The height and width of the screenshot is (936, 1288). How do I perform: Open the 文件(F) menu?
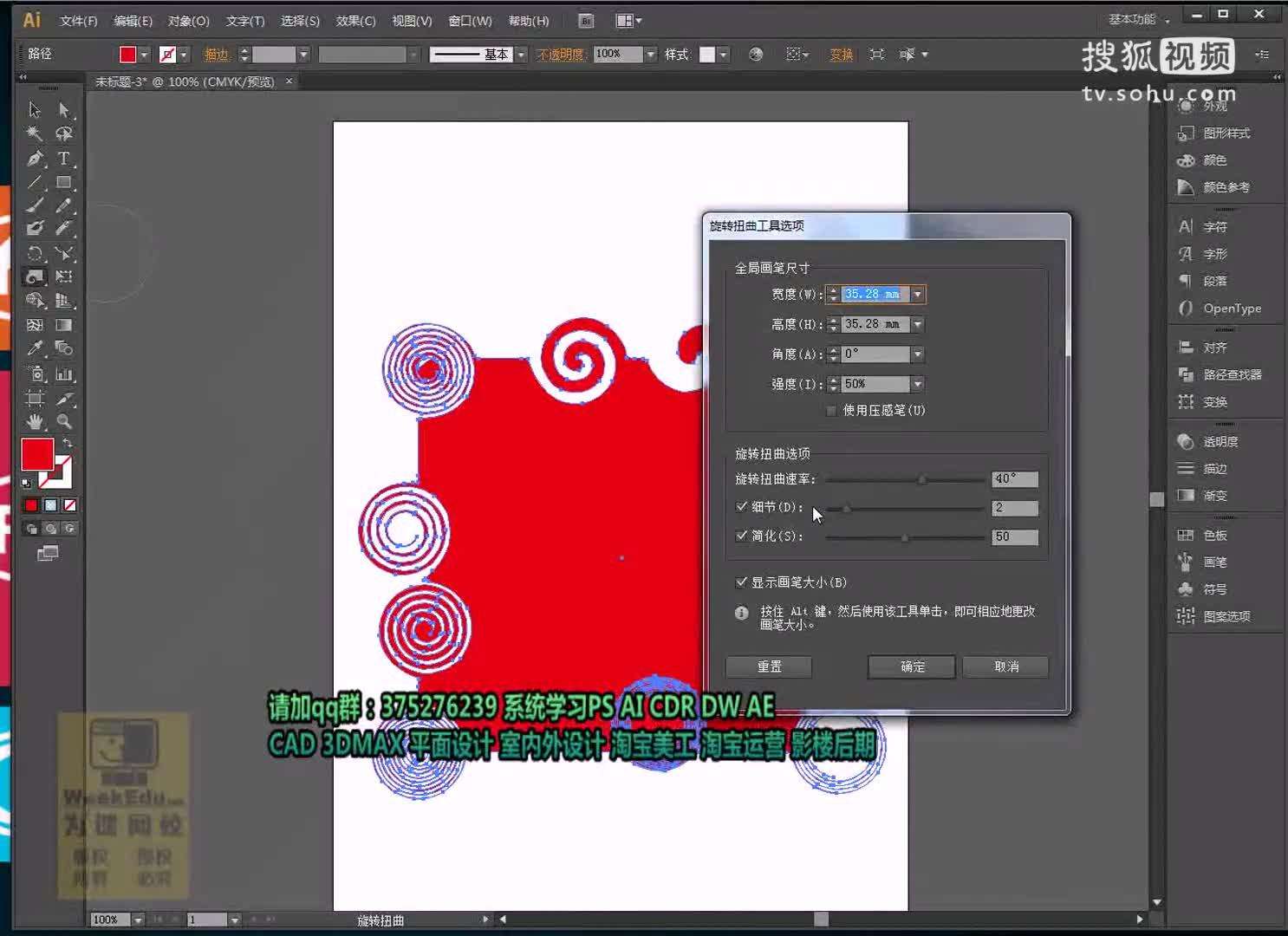pyautogui.click(x=78, y=21)
